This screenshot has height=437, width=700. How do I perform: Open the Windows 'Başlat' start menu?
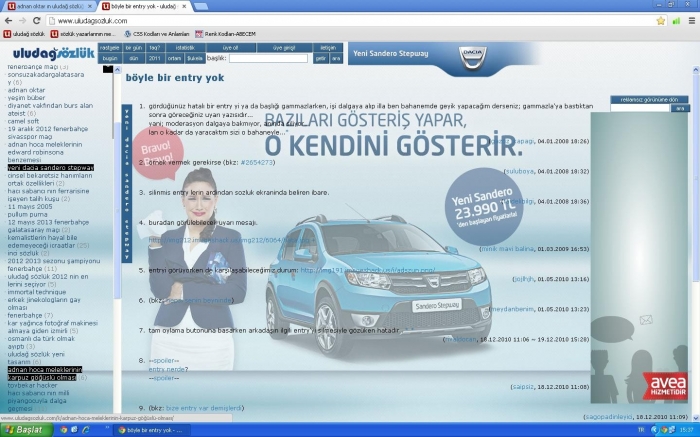(x=27, y=430)
